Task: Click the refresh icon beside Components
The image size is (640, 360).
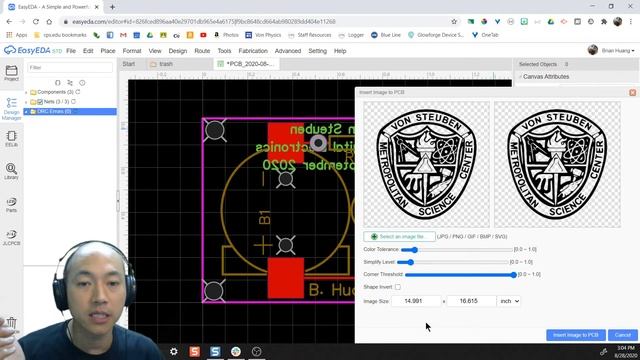Action: coord(78,92)
